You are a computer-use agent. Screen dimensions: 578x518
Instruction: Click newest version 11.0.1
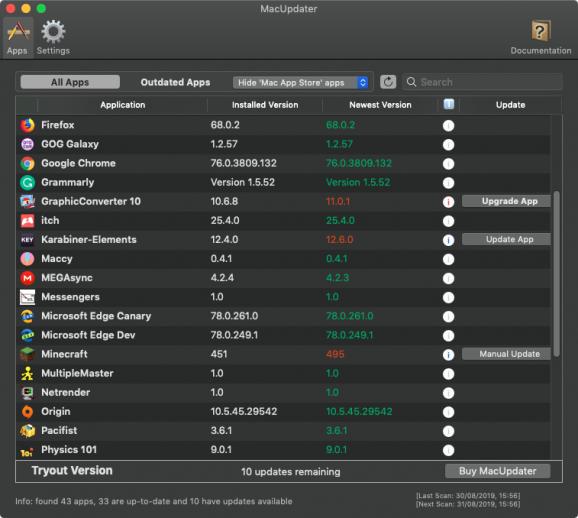click(338, 202)
